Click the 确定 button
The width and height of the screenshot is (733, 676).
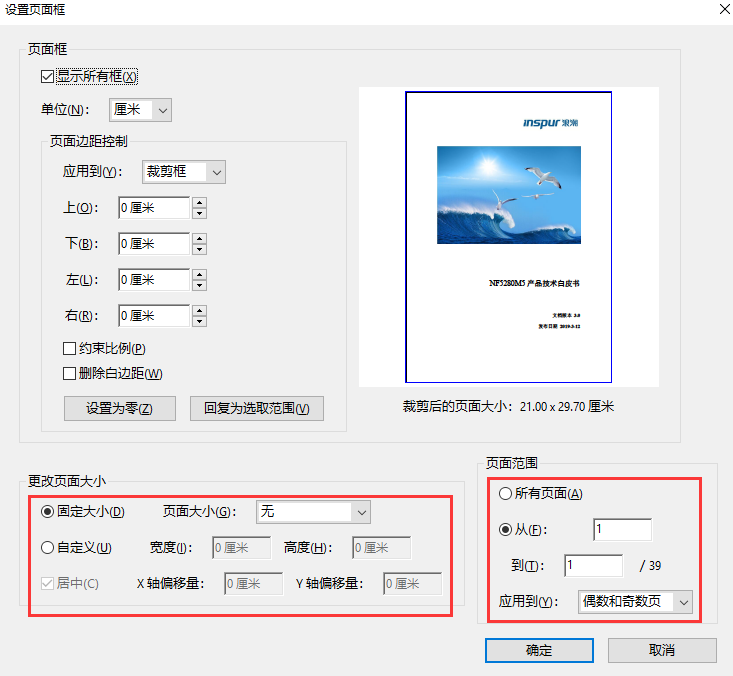click(539, 650)
